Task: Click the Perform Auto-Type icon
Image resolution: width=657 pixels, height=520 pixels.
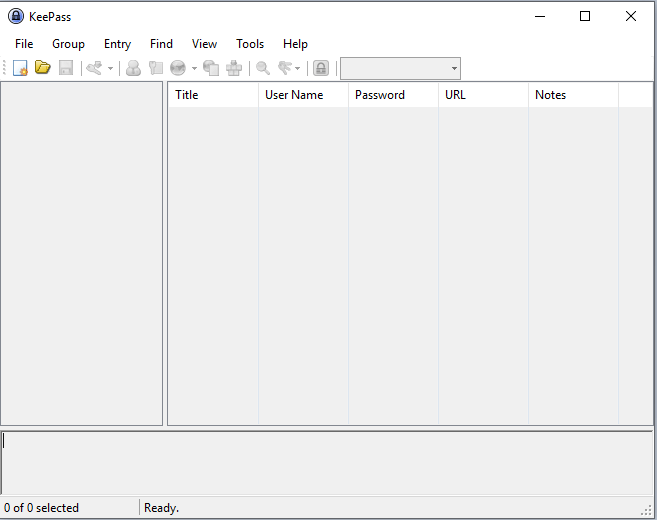Action: pos(234,68)
